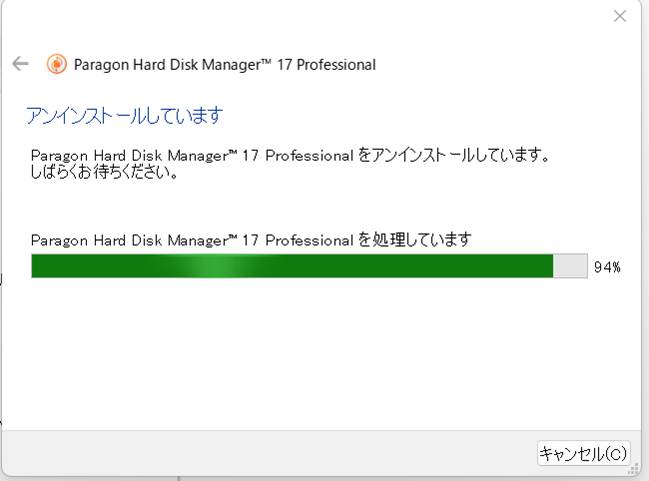Click the resize grip at window corner
Viewport: 649px width, 481px height.
[635, 467]
